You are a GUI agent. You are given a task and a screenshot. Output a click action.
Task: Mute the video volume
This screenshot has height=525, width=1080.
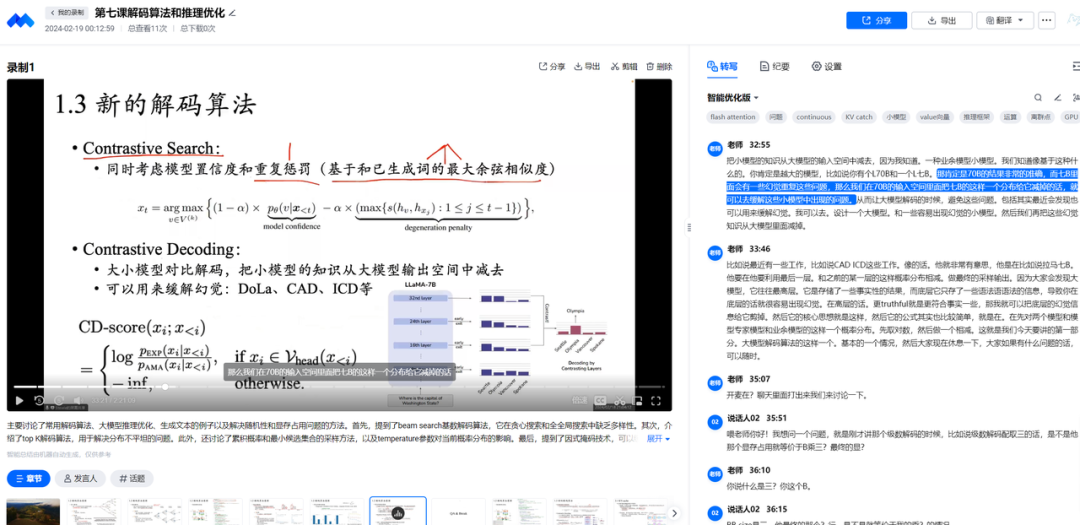pyautogui.click(x=79, y=400)
